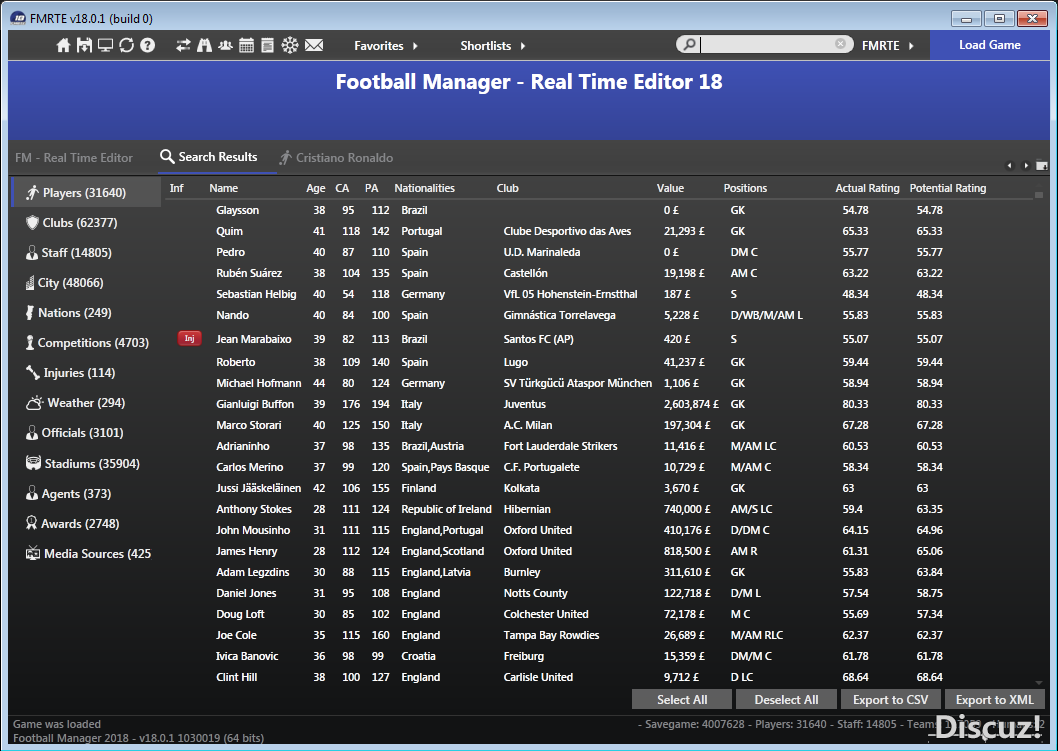
Task: Select the Joe Cole player row
Action: click(601, 635)
